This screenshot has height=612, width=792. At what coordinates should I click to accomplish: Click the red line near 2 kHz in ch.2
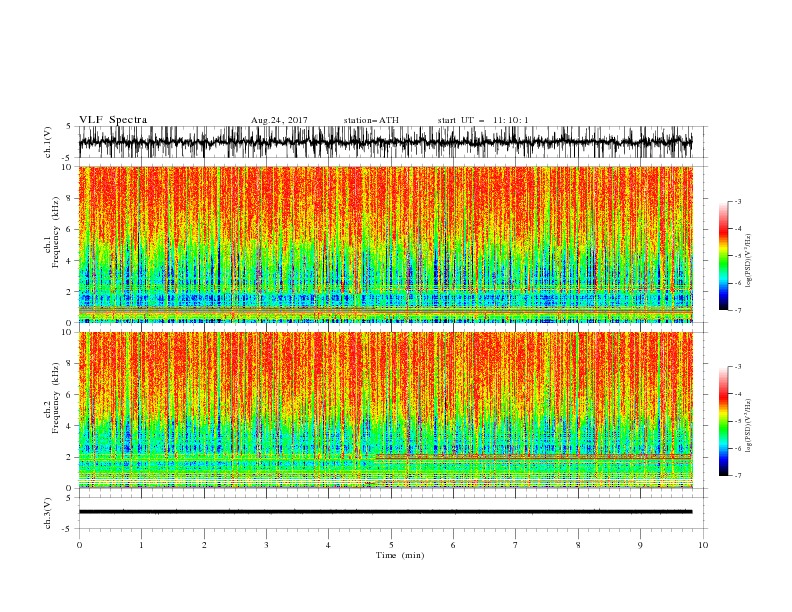[534, 456]
